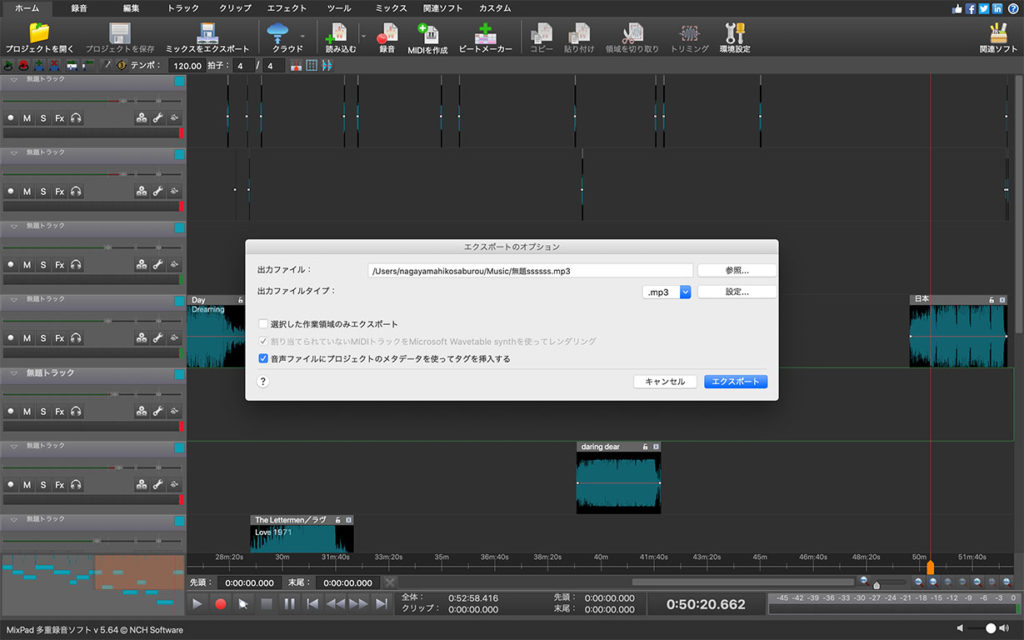1024x640 pixels.
Task: Solo the Day Dreaming track with S
Action: click(43, 338)
